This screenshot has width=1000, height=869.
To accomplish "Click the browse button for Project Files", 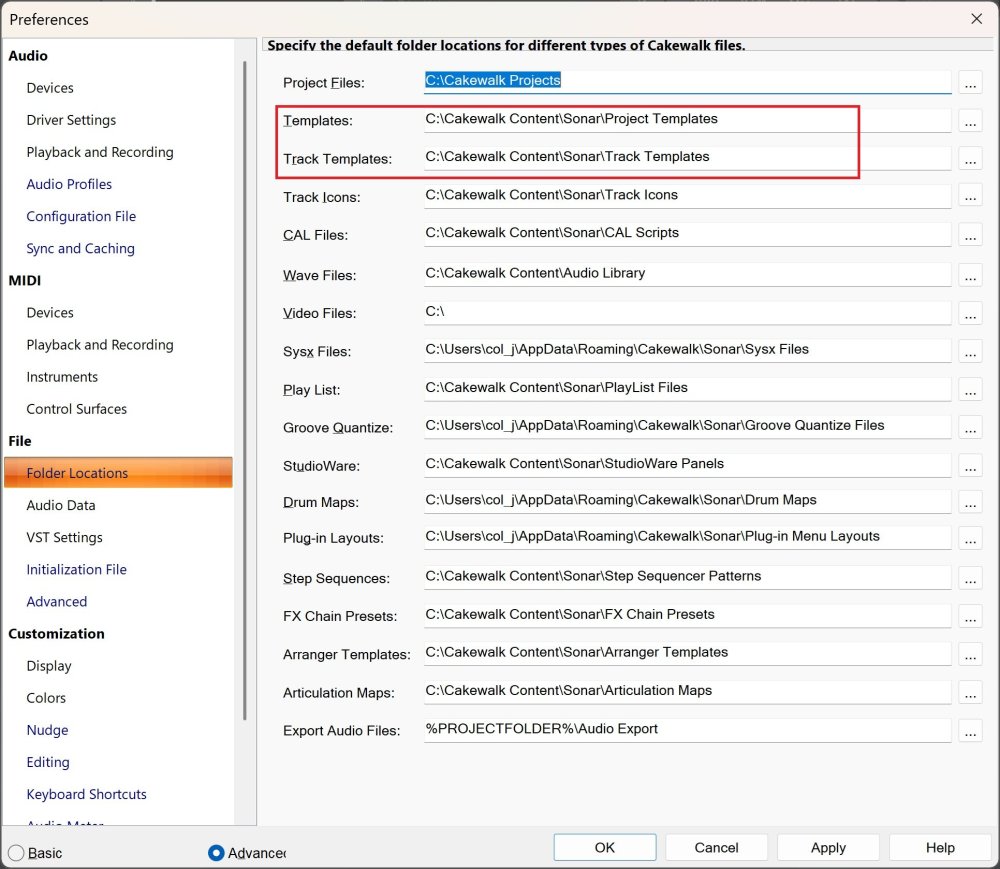I will (x=969, y=82).
